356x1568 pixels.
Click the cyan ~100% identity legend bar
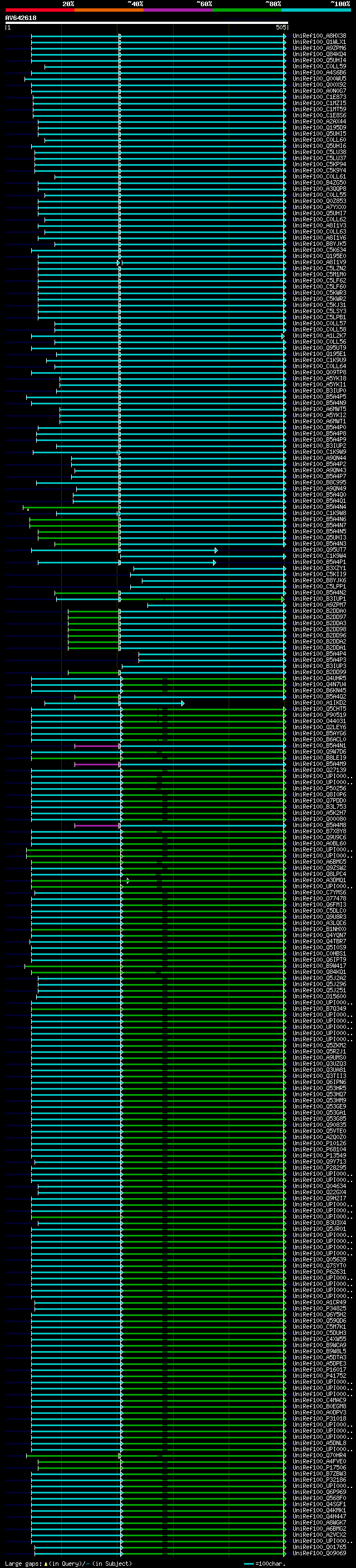click(x=316, y=10)
